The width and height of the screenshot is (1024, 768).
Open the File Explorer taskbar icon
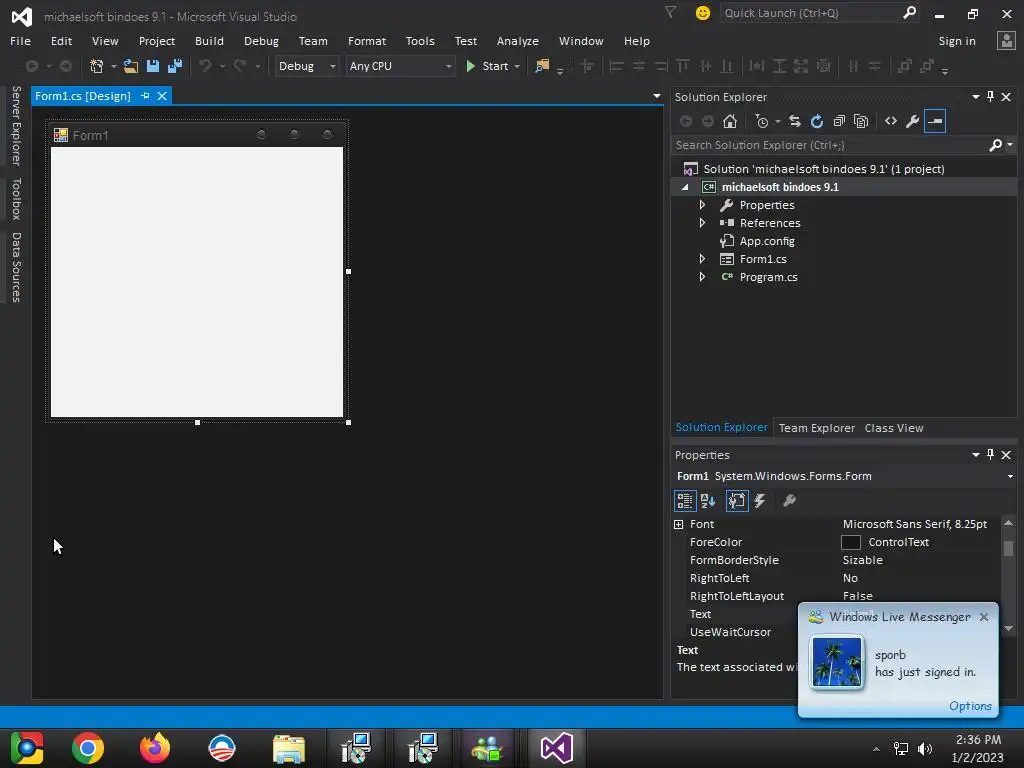(289, 748)
